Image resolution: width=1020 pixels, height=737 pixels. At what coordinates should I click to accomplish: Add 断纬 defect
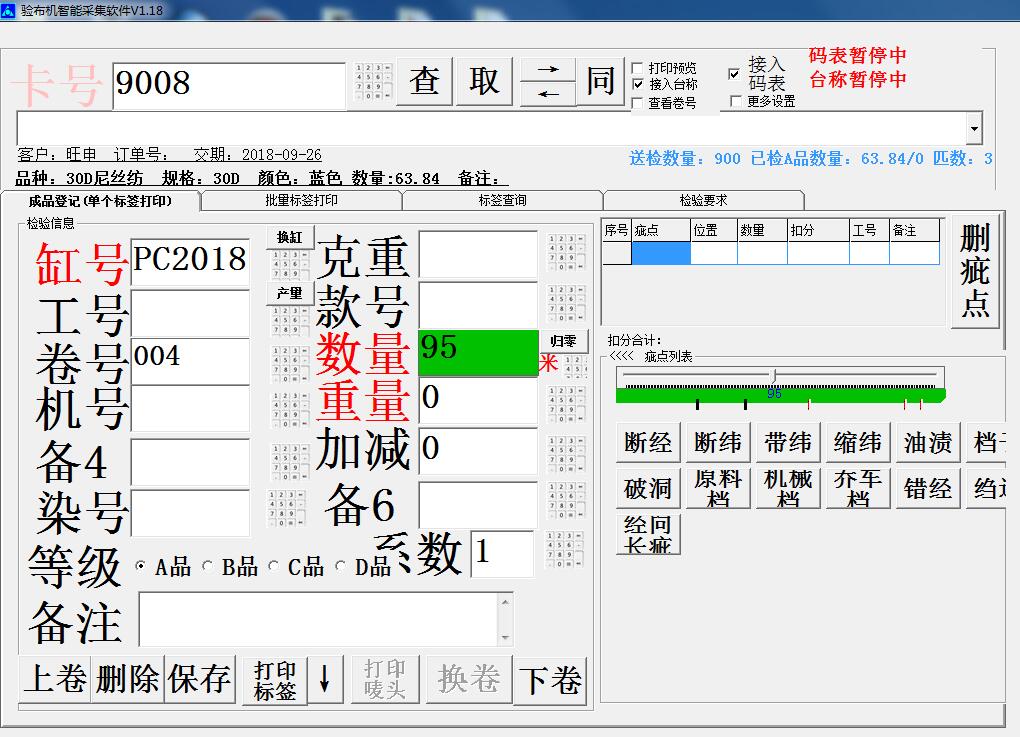tap(718, 443)
